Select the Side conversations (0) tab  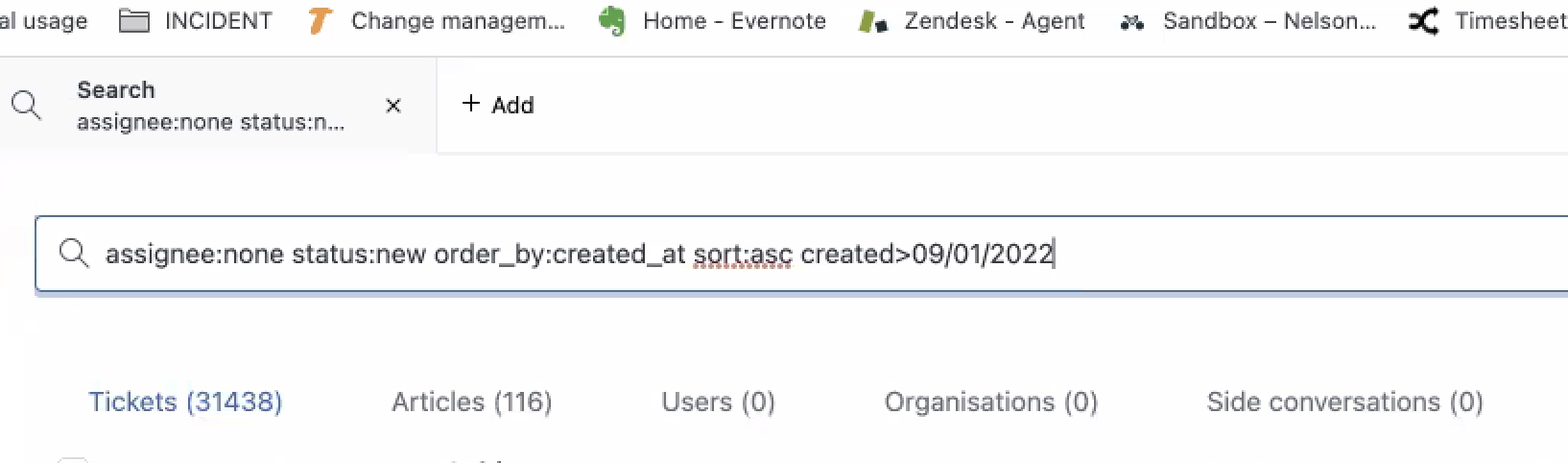point(1344,402)
